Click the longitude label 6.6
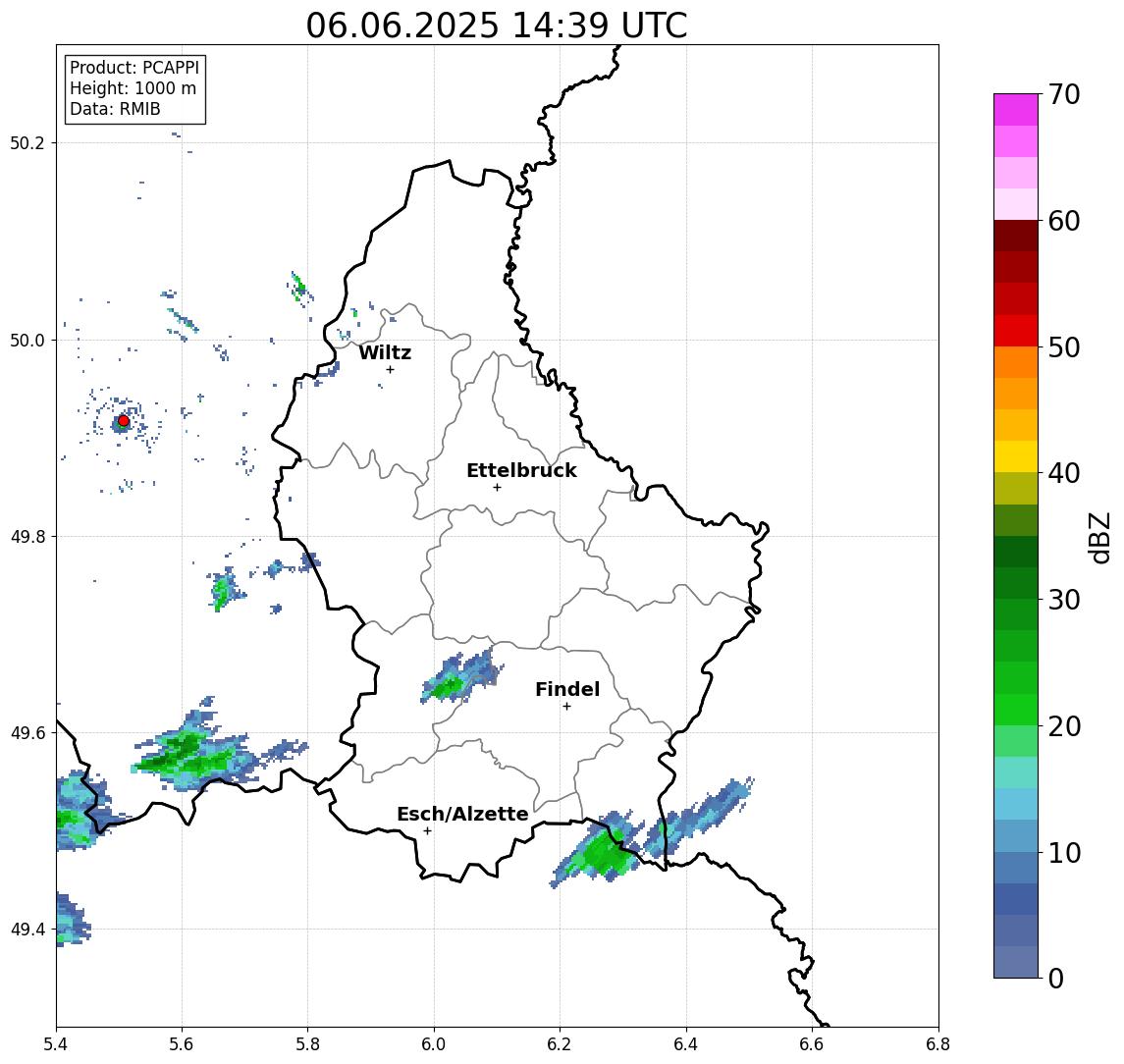This screenshot has width=1124, height=1064. (x=812, y=1044)
